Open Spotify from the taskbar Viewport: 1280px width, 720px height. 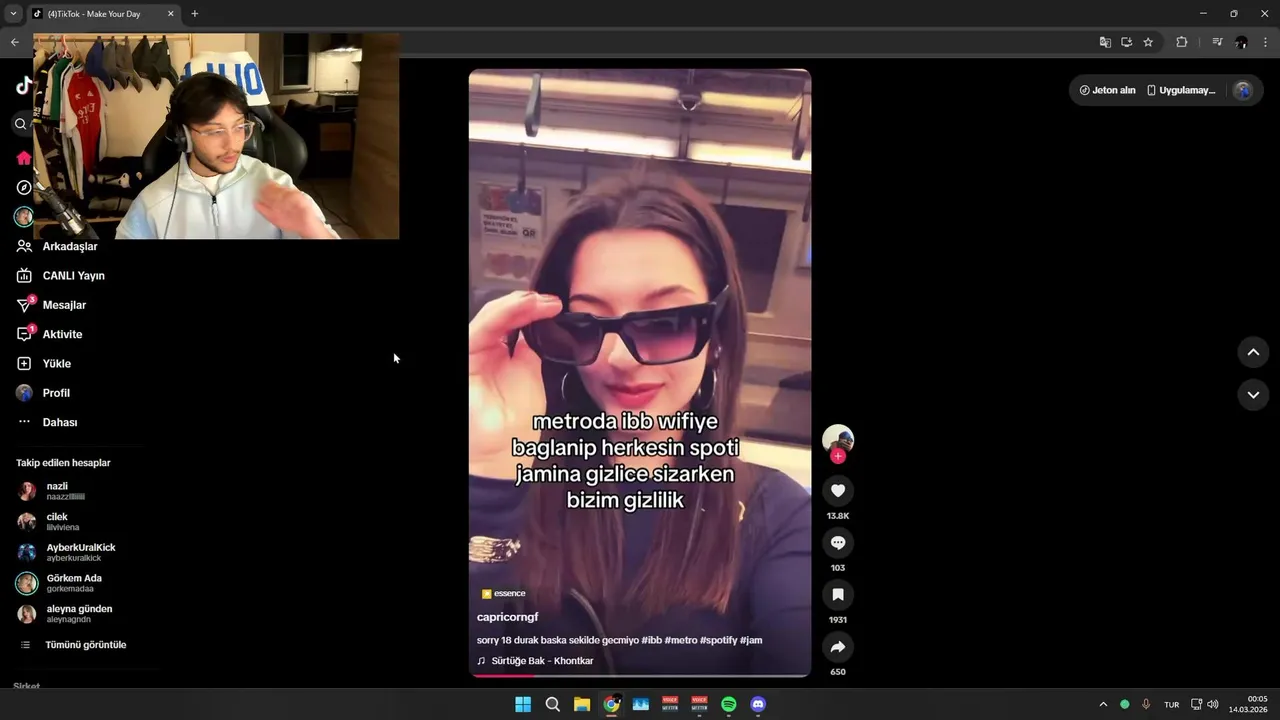tap(729, 704)
